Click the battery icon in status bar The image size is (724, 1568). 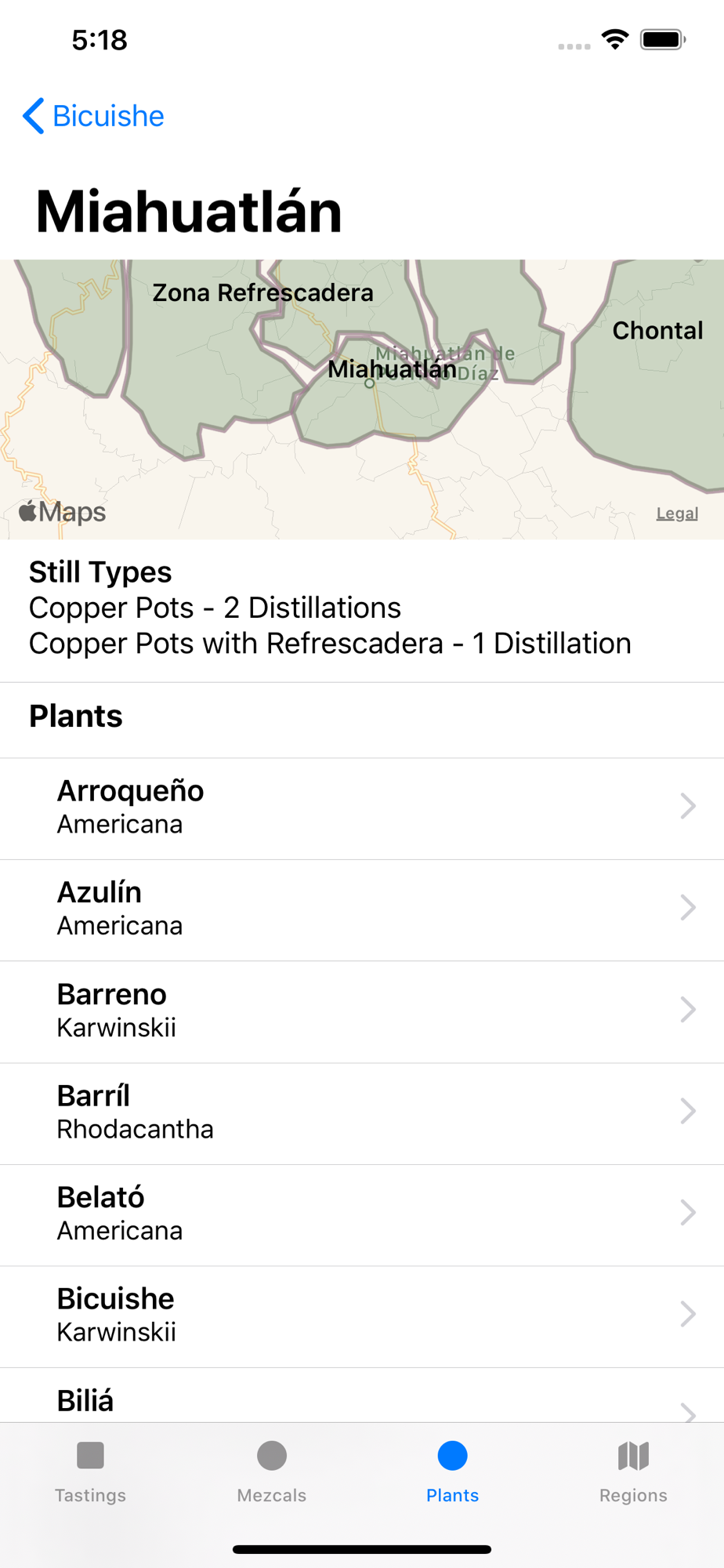663,39
